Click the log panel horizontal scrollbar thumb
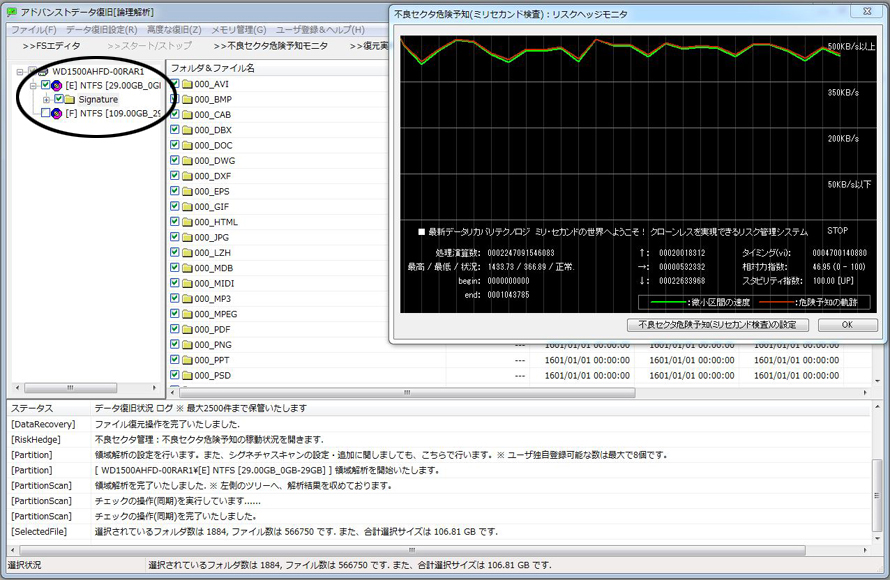The image size is (890, 580). 412,550
